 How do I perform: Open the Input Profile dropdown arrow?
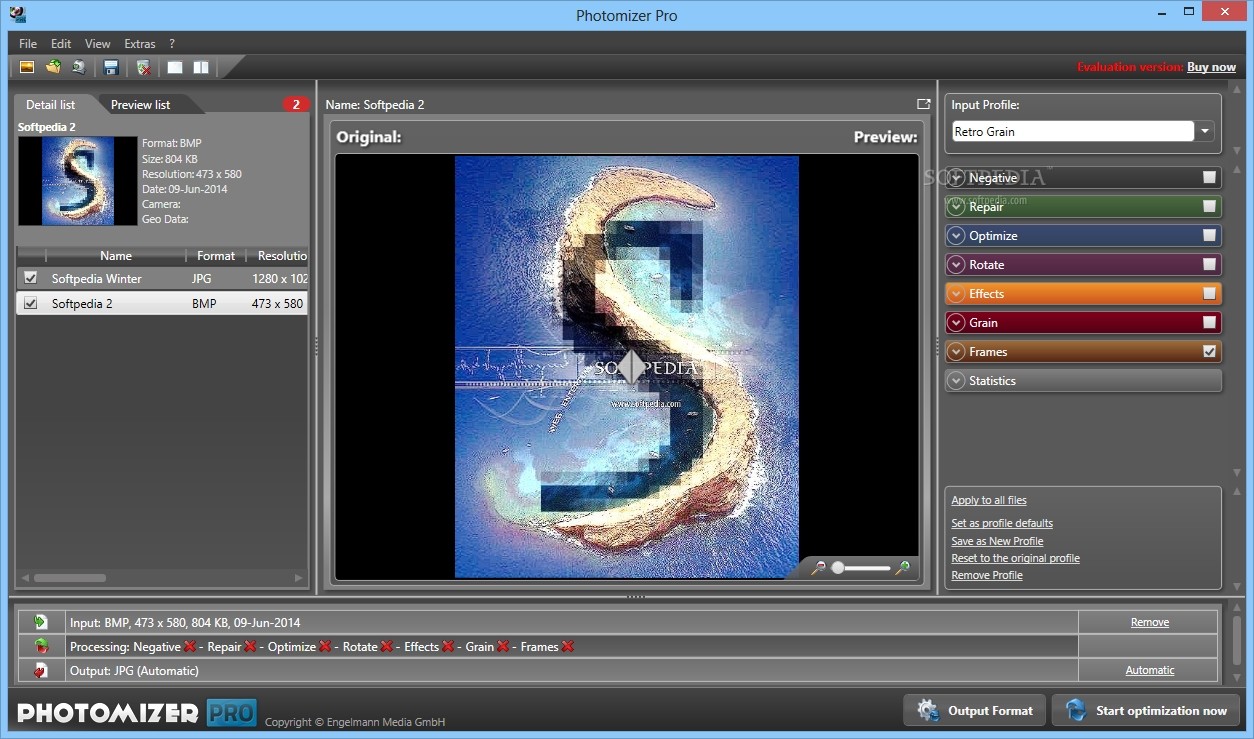point(1204,131)
